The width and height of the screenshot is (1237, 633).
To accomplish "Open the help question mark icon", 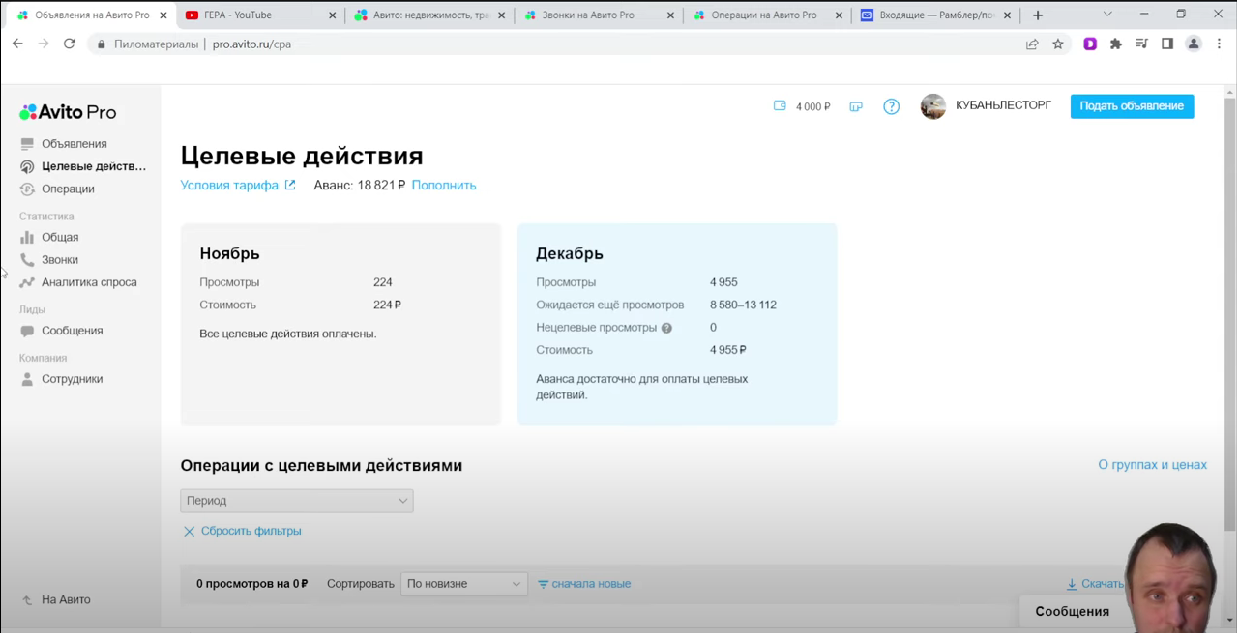I will (891, 107).
